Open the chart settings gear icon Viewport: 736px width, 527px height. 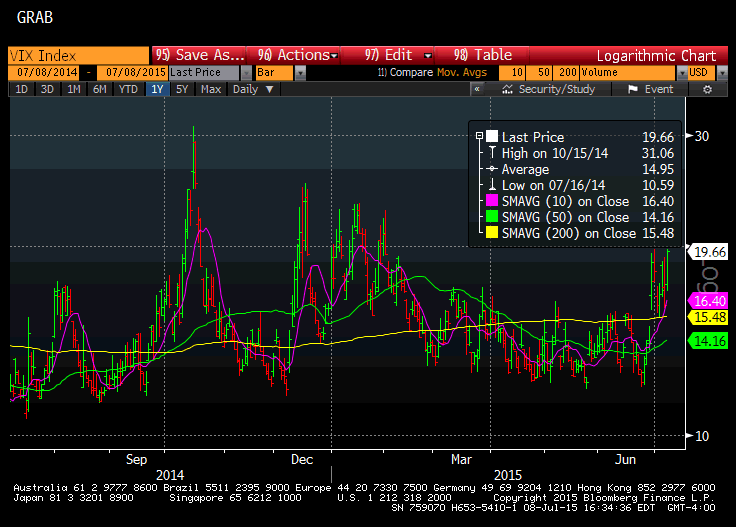707,89
